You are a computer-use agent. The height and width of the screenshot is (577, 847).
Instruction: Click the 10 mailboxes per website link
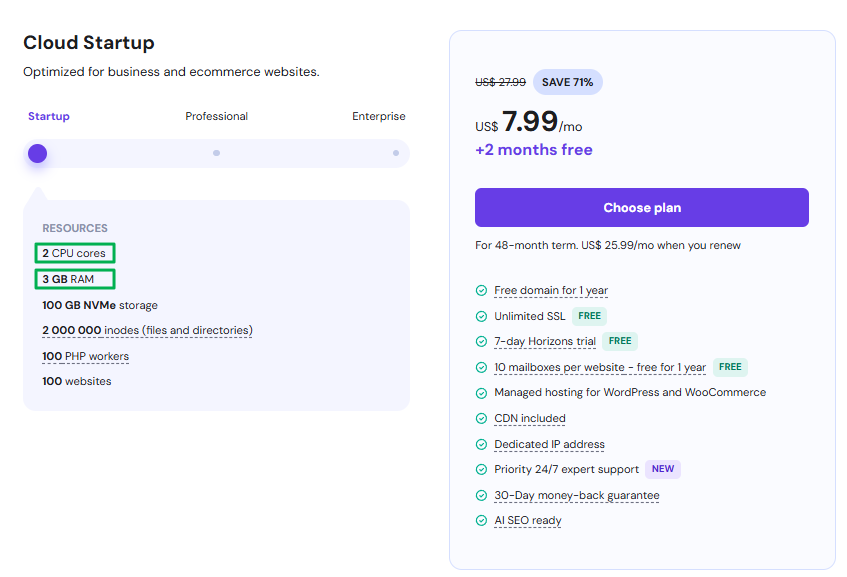(599, 367)
